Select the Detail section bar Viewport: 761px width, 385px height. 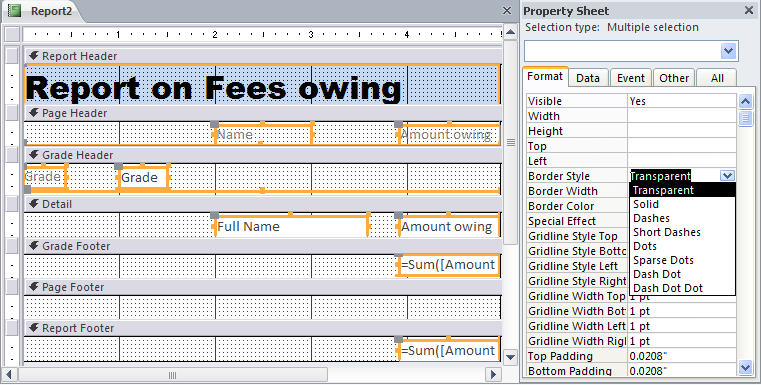pyautogui.click(x=263, y=204)
